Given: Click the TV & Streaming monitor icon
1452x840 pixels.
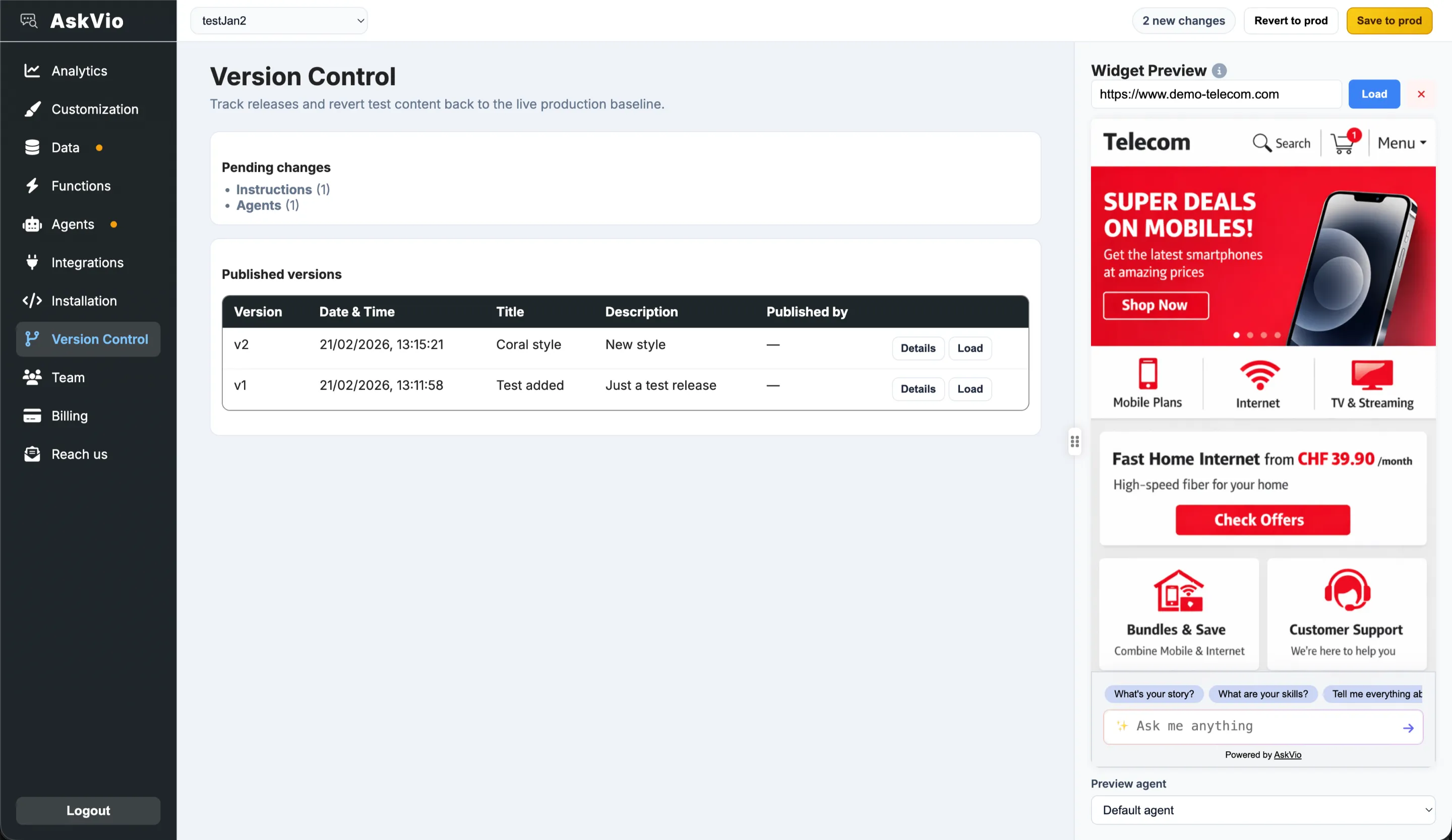Looking at the screenshot, I should click(x=1372, y=375).
